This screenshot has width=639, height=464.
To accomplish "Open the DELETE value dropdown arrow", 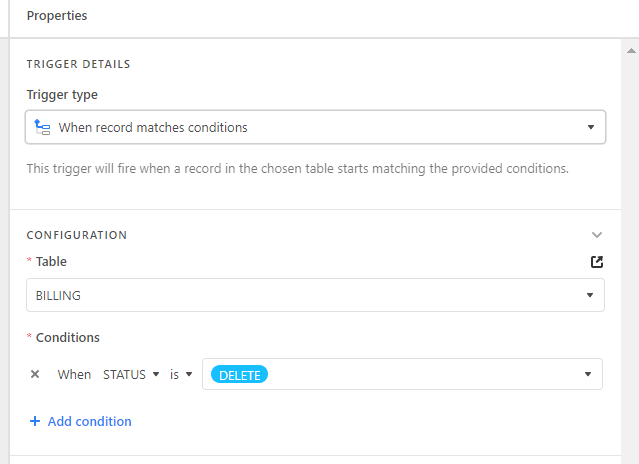I will click(588, 374).
